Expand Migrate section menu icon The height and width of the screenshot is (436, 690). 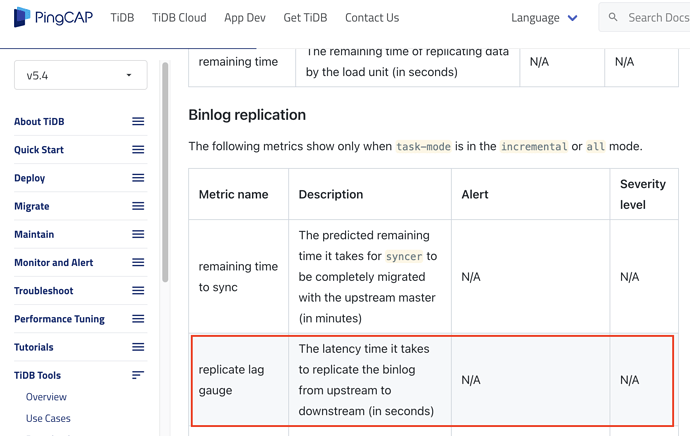(138, 206)
